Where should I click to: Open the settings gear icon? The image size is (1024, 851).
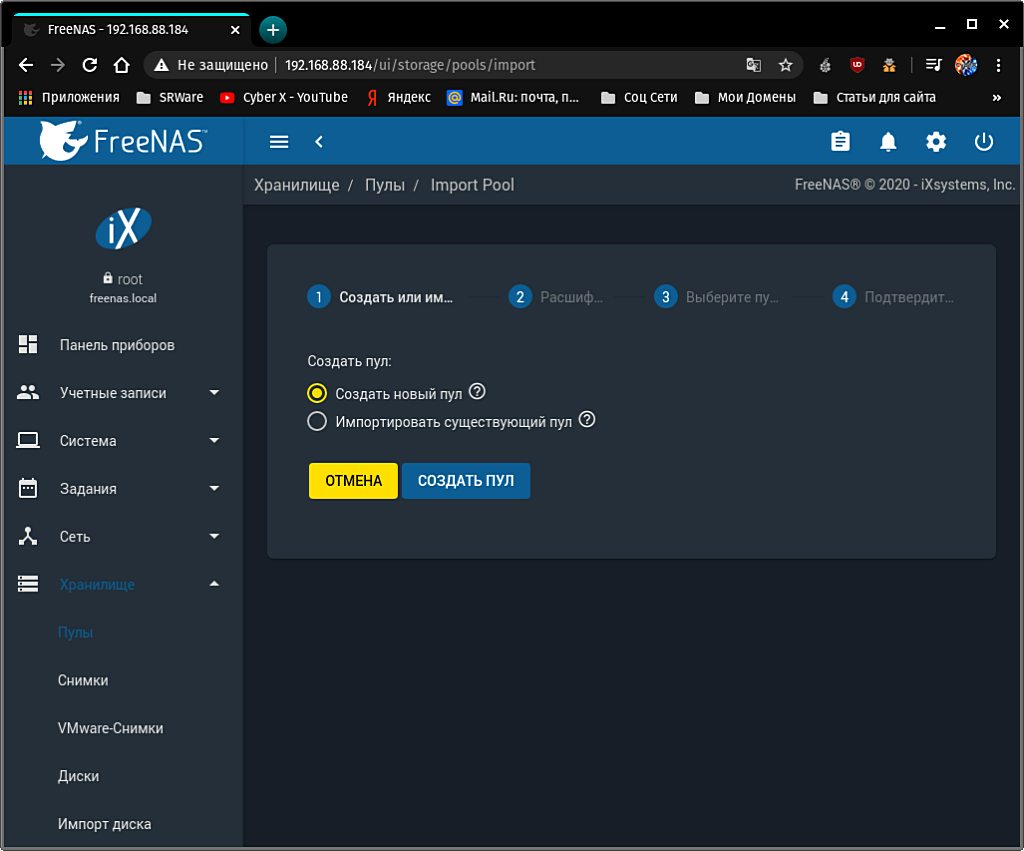pyautogui.click(x=936, y=142)
